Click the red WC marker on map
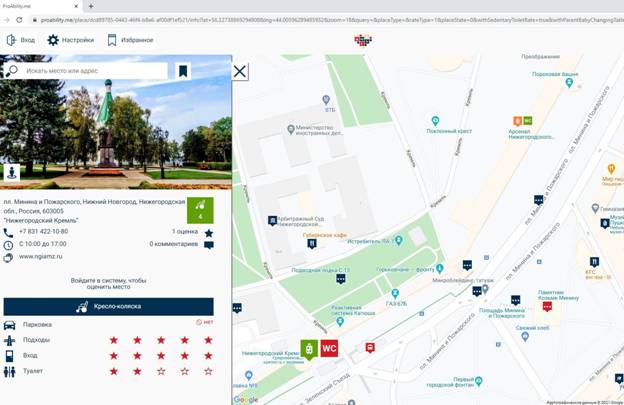This screenshot has width=624, height=405. click(329, 349)
